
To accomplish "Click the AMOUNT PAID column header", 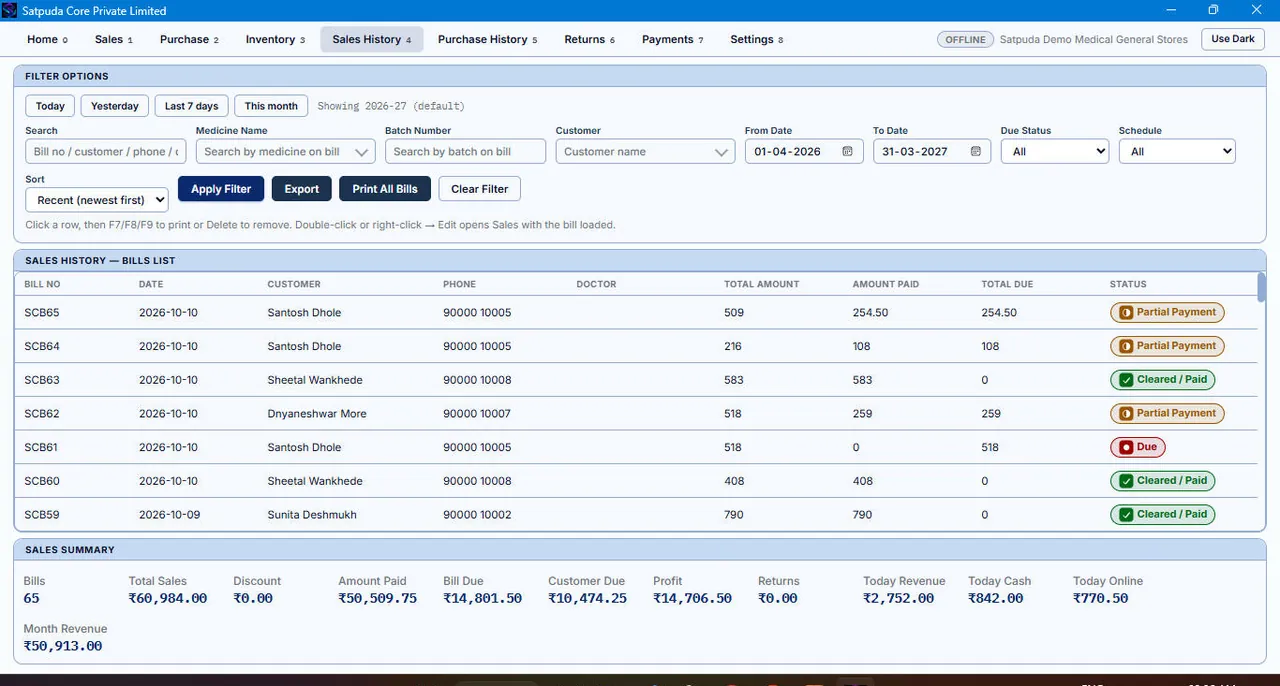I will (x=886, y=284).
